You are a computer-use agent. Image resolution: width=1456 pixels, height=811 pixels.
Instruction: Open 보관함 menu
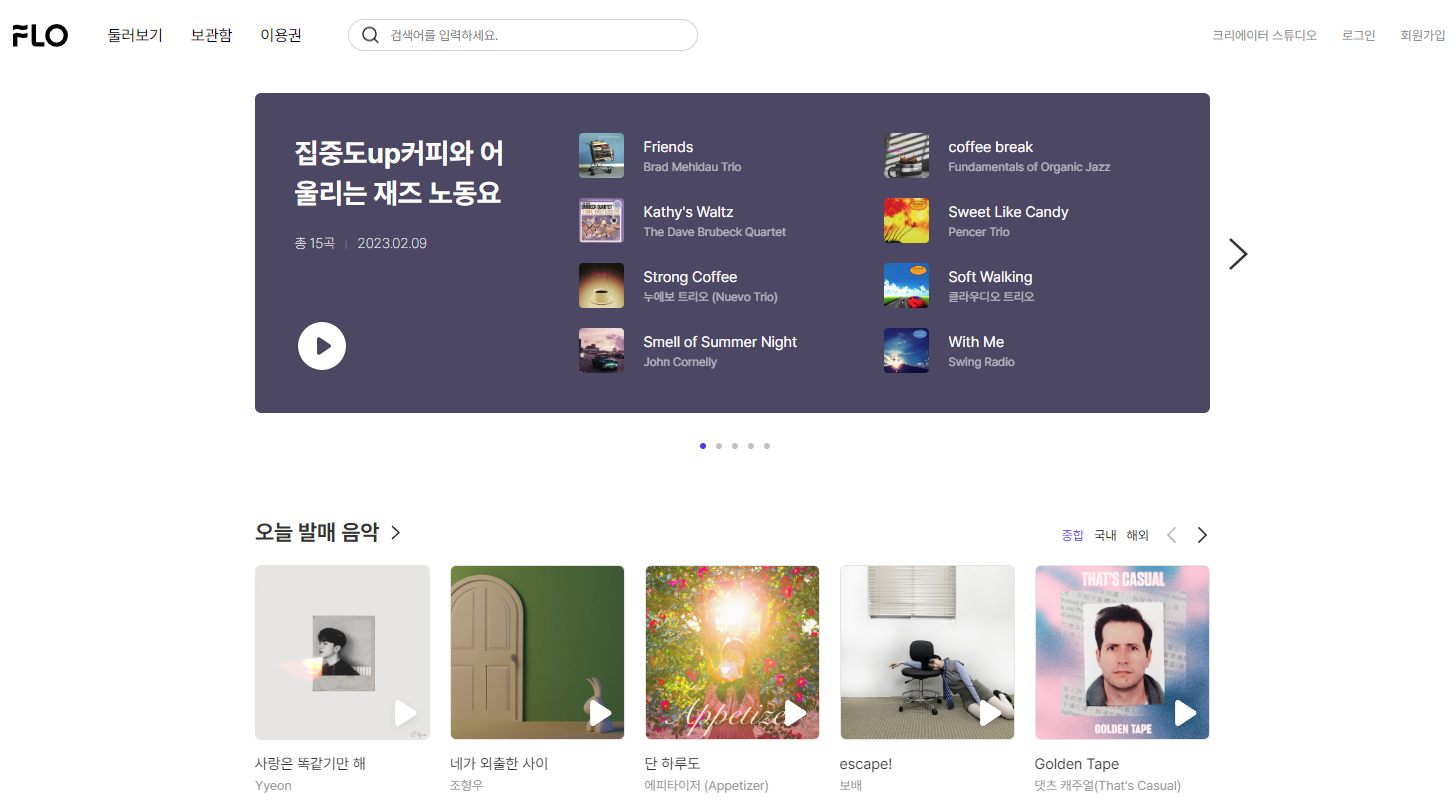(211, 35)
